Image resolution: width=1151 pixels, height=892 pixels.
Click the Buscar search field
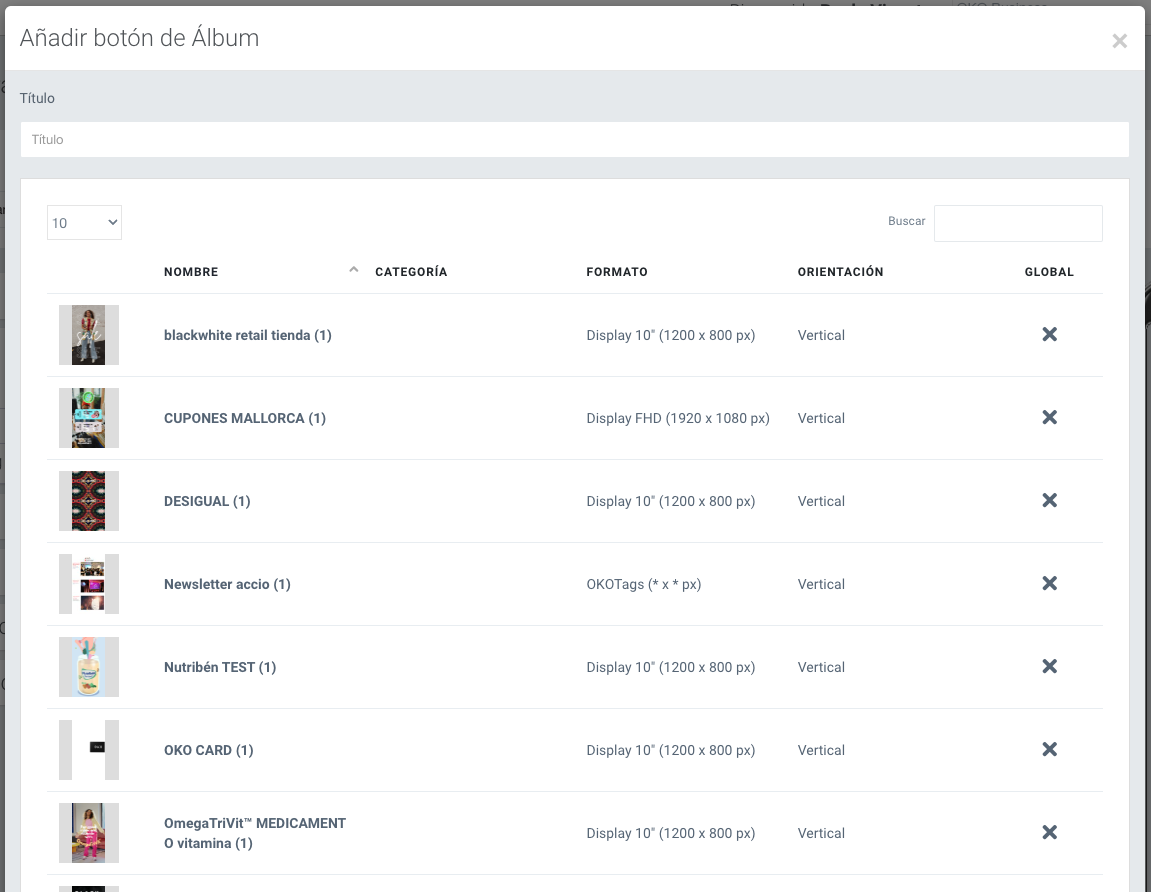click(x=1018, y=223)
